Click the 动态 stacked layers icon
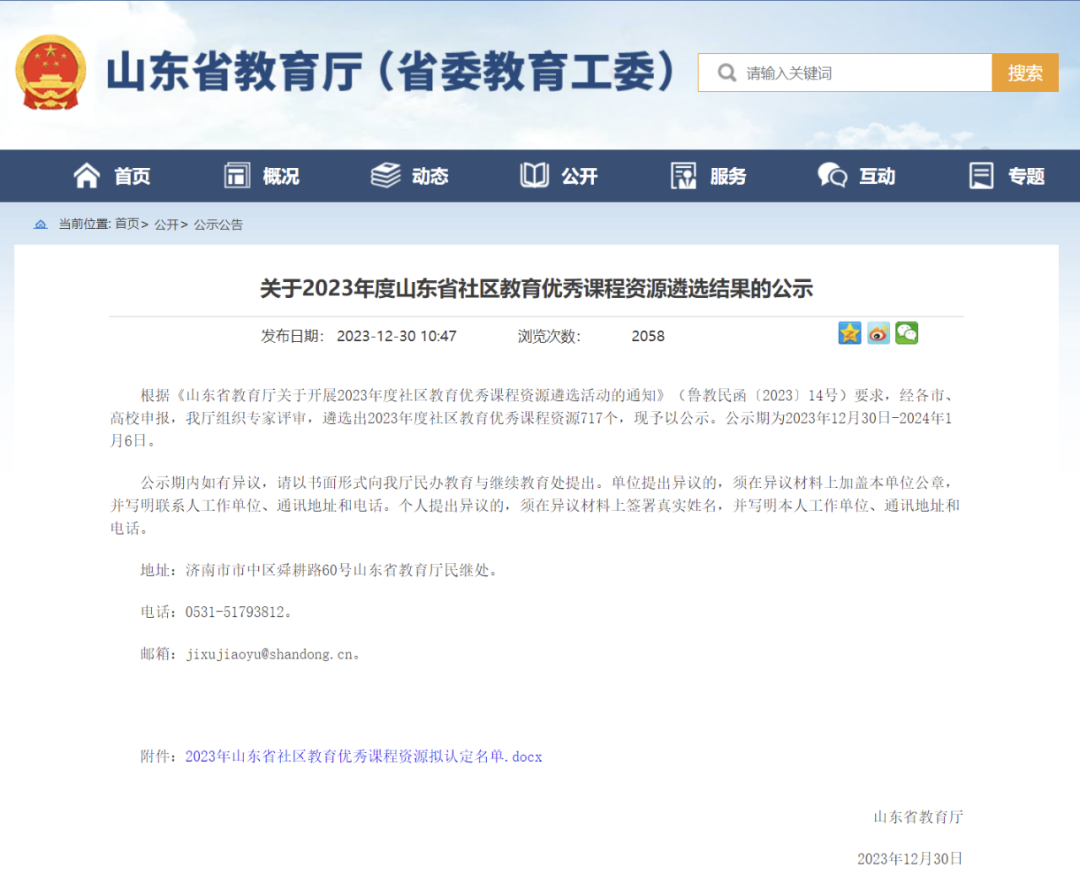The height and width of the screenshot is (878, 1080). click(385, 176)
